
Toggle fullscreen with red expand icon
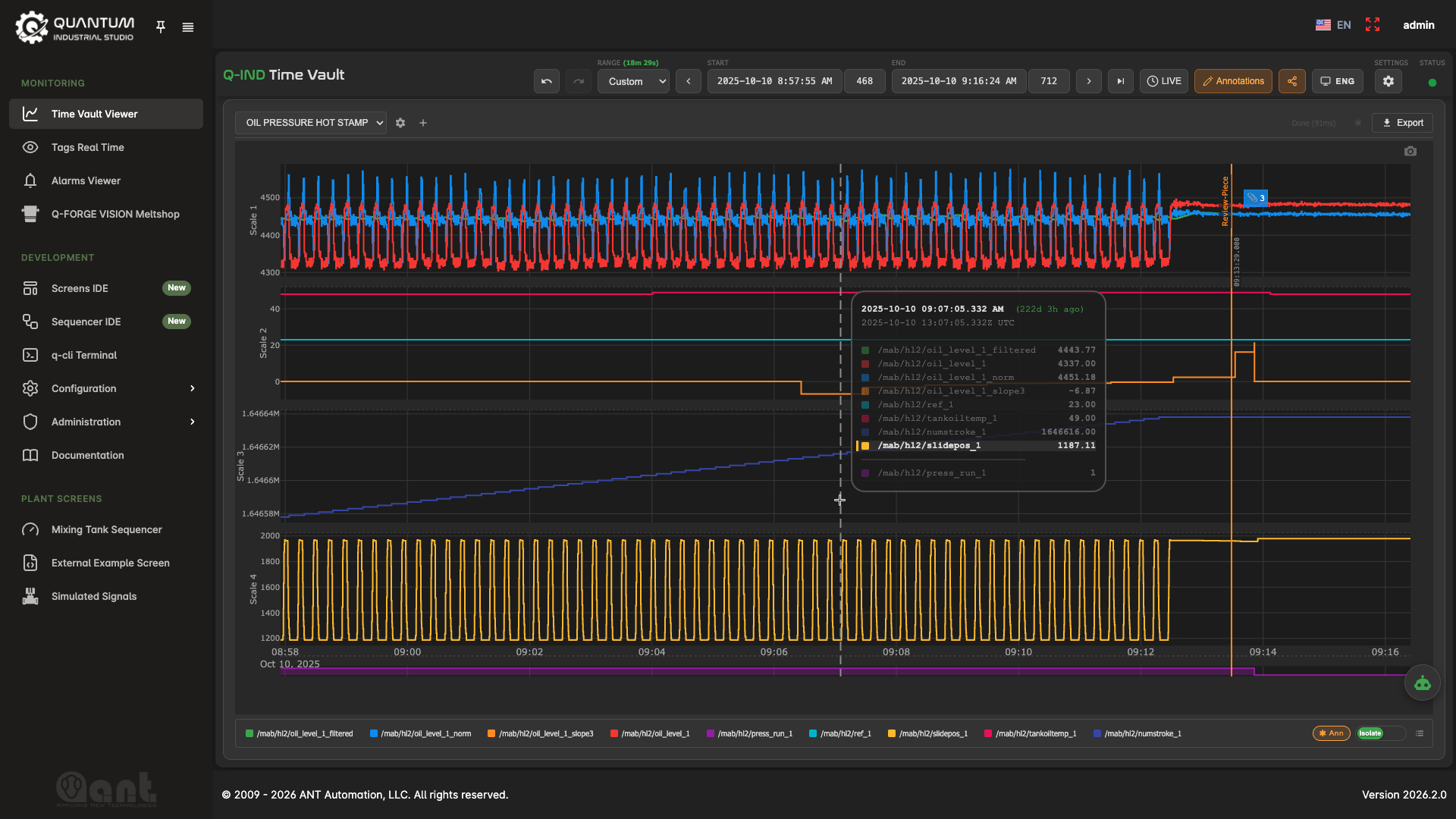pyautogui.click(x=1373, y=25)
